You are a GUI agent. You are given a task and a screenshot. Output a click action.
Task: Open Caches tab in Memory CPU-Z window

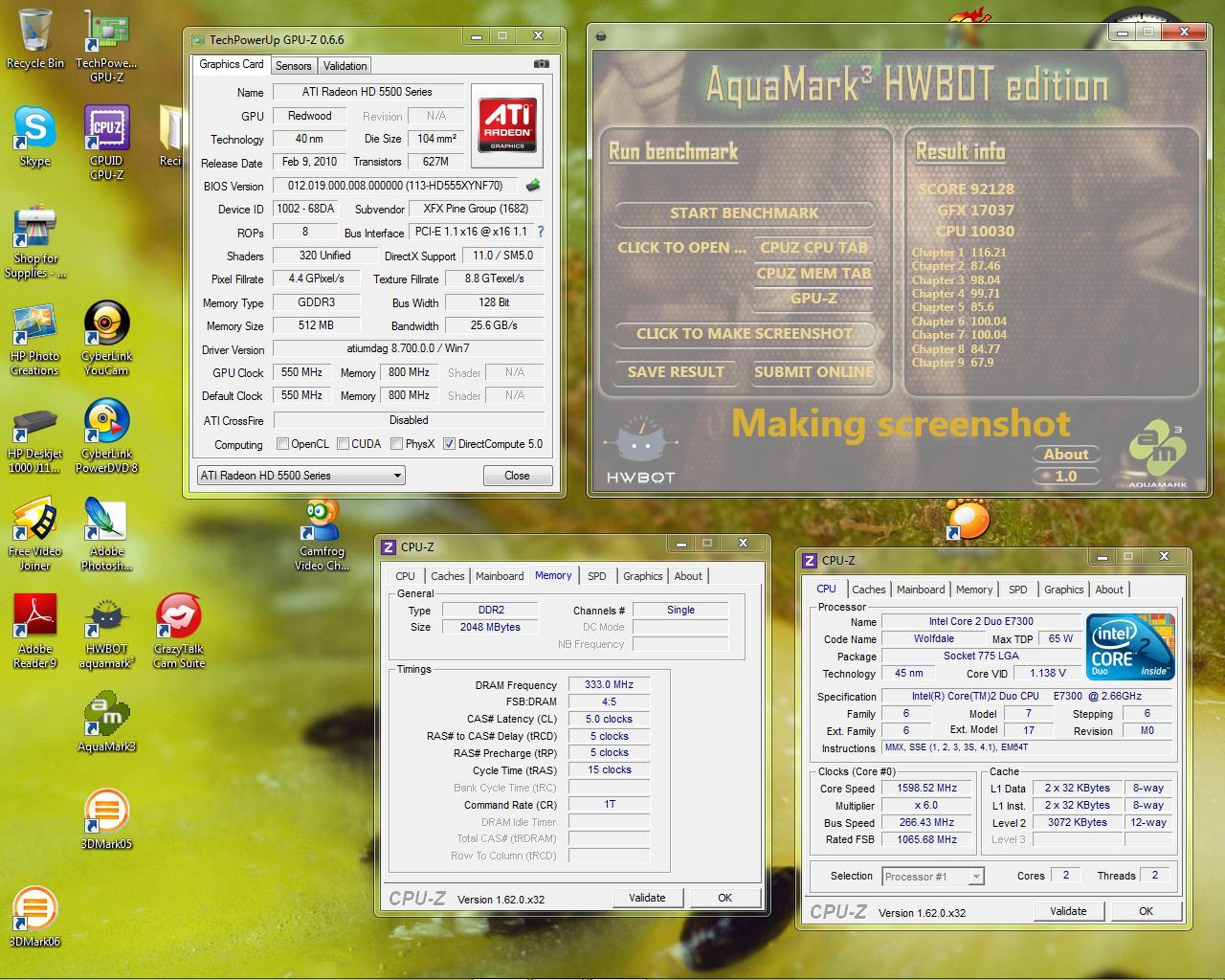[447, 576]
